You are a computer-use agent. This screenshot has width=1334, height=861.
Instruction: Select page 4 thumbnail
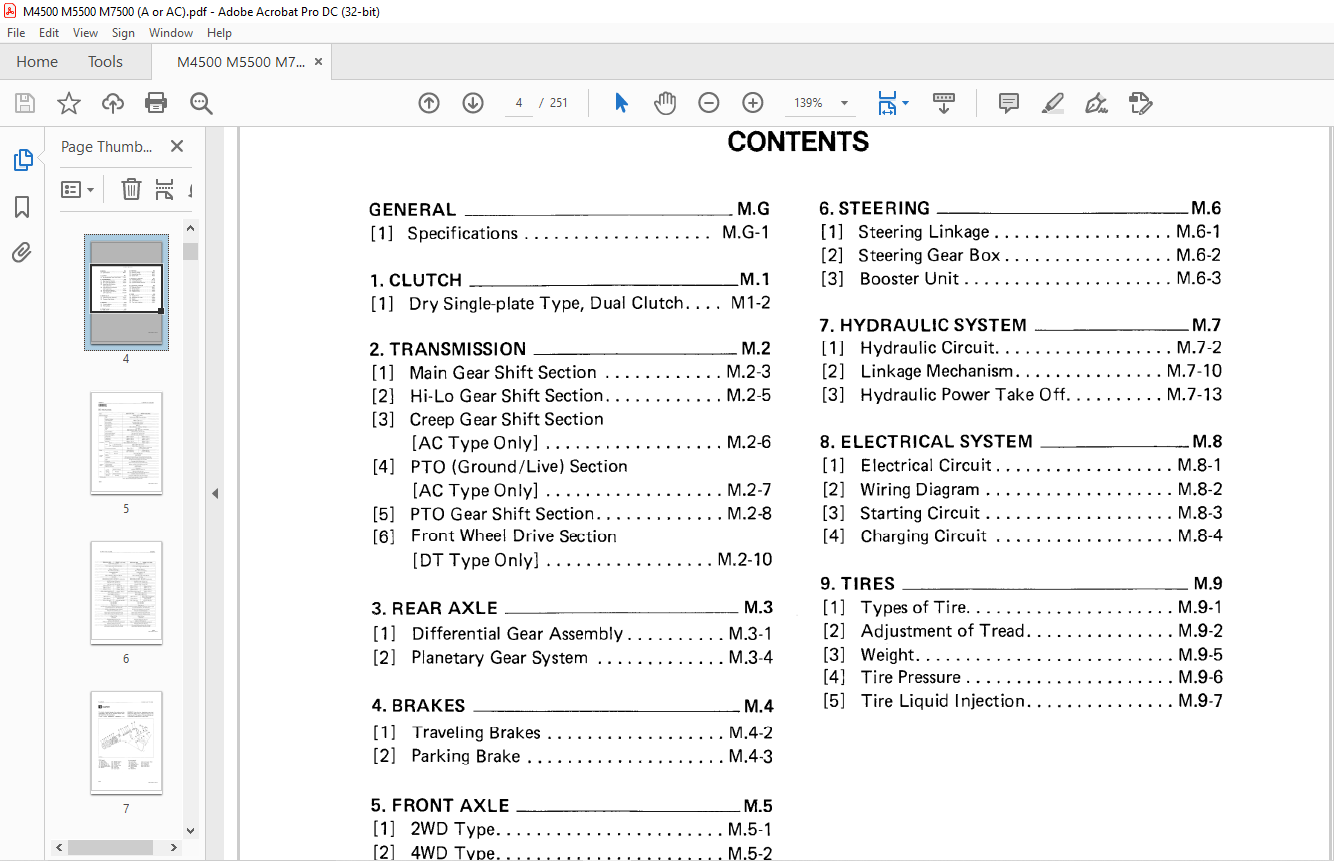[126, 292]
